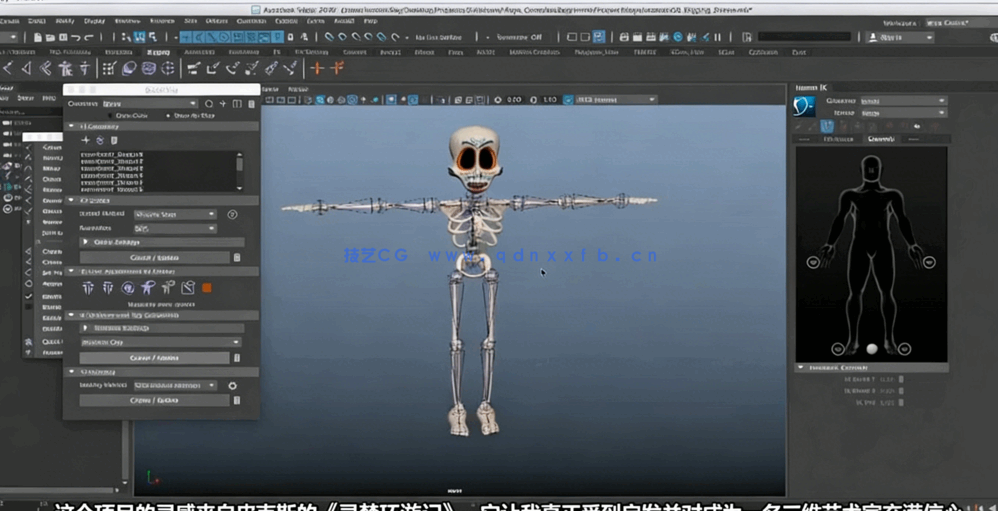Click the orange square icon in guides adjustment row
This screenshot has height=511, width=998.
(207, 288)
